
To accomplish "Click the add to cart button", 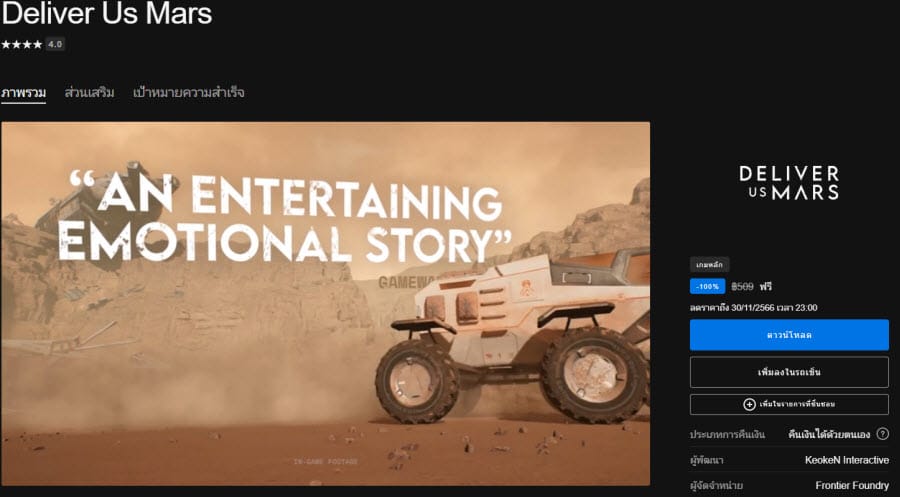I will [789, 372].
